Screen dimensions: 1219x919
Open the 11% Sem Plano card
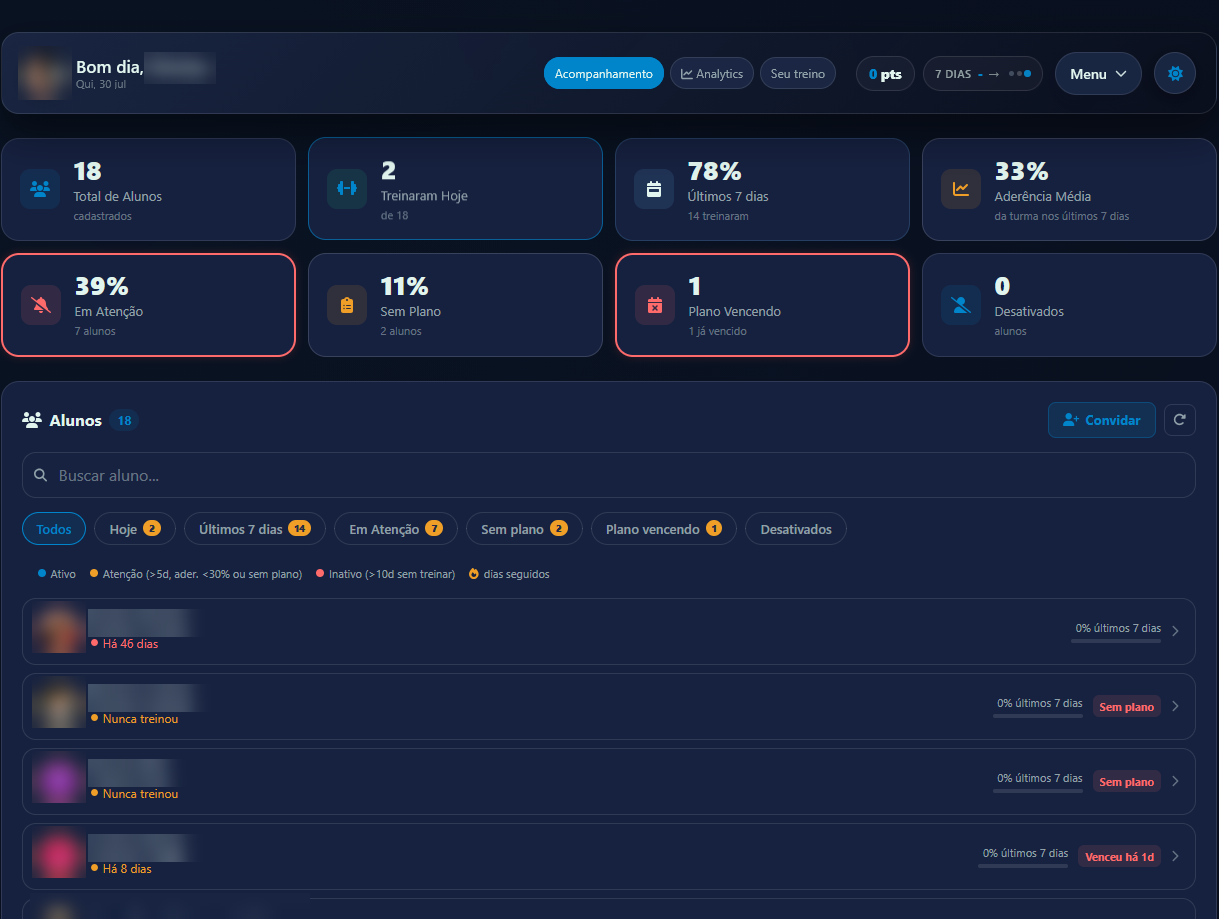pos(455,305)
